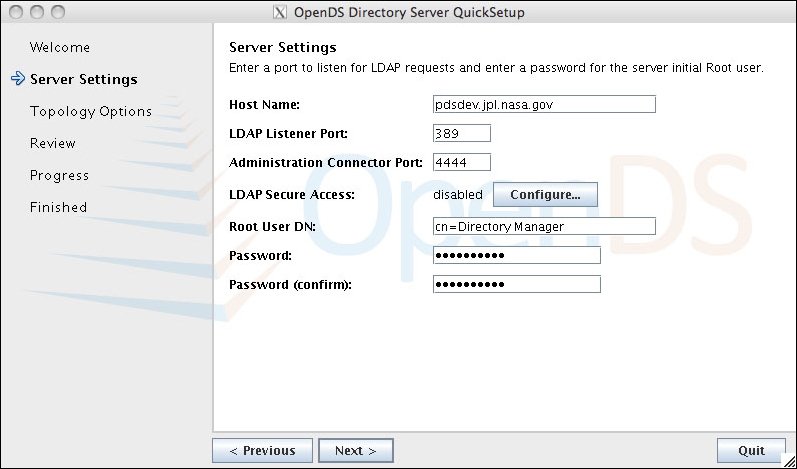Quit the setup wizard
The image size is (797, 469).
point(751,451)
